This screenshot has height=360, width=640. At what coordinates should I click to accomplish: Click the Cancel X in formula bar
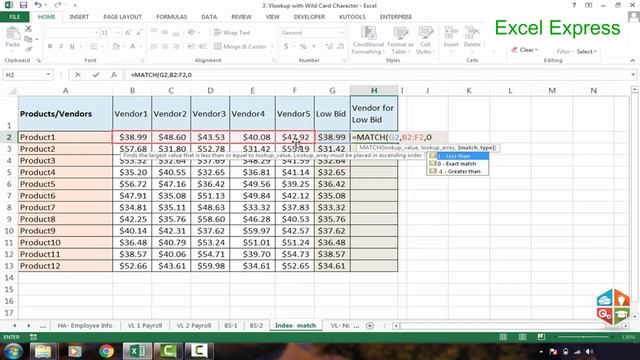pyautogui.click(x=78, y=75)
